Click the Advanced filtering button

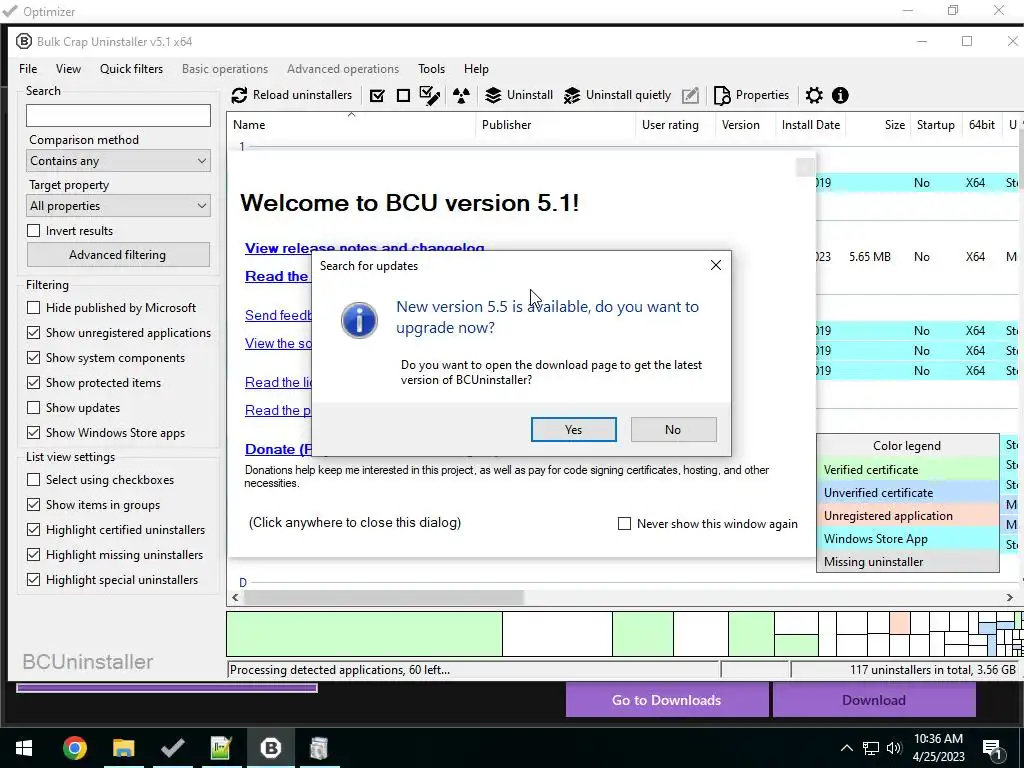point(118,255)
